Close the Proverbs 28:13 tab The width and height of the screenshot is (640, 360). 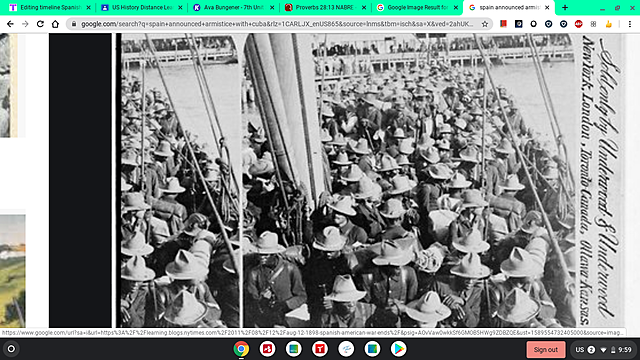[364, 7]
